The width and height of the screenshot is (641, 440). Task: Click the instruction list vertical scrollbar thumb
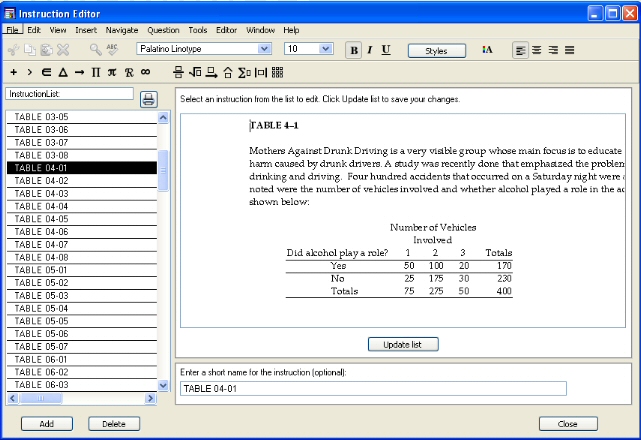(163, 170)
